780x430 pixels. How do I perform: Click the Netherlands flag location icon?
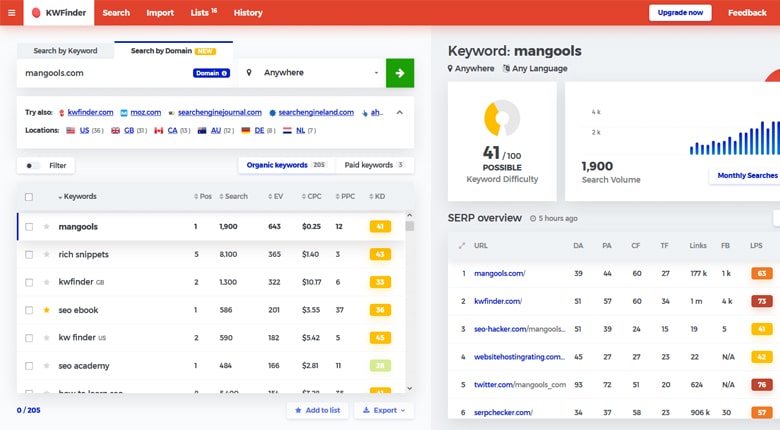click(287, 130)
